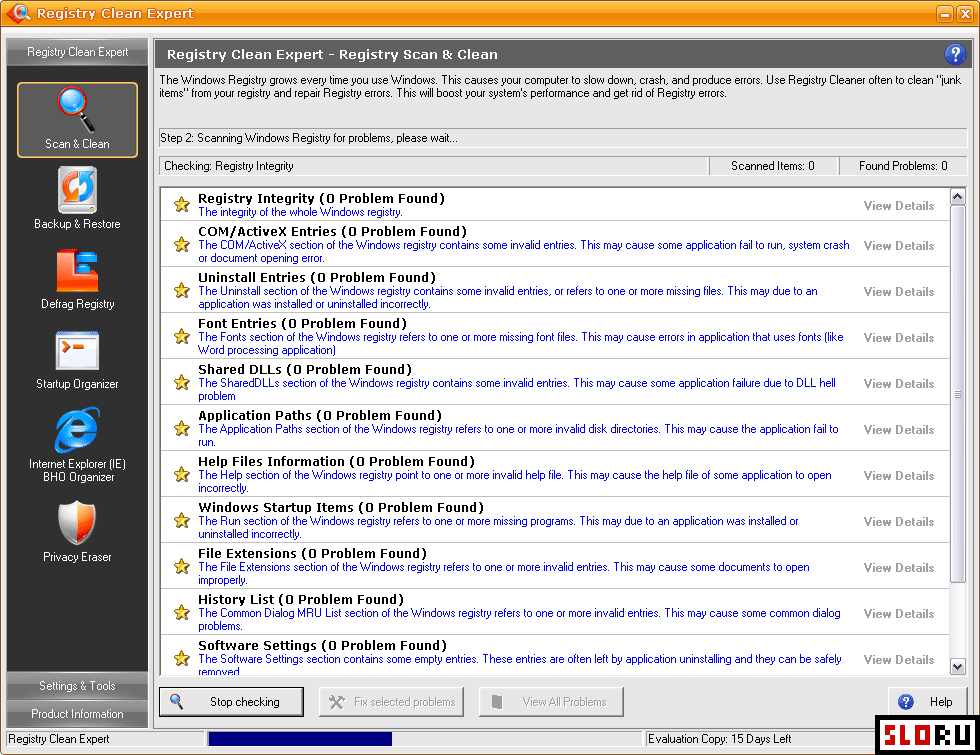View Details for Windows Startup Items

899,522
